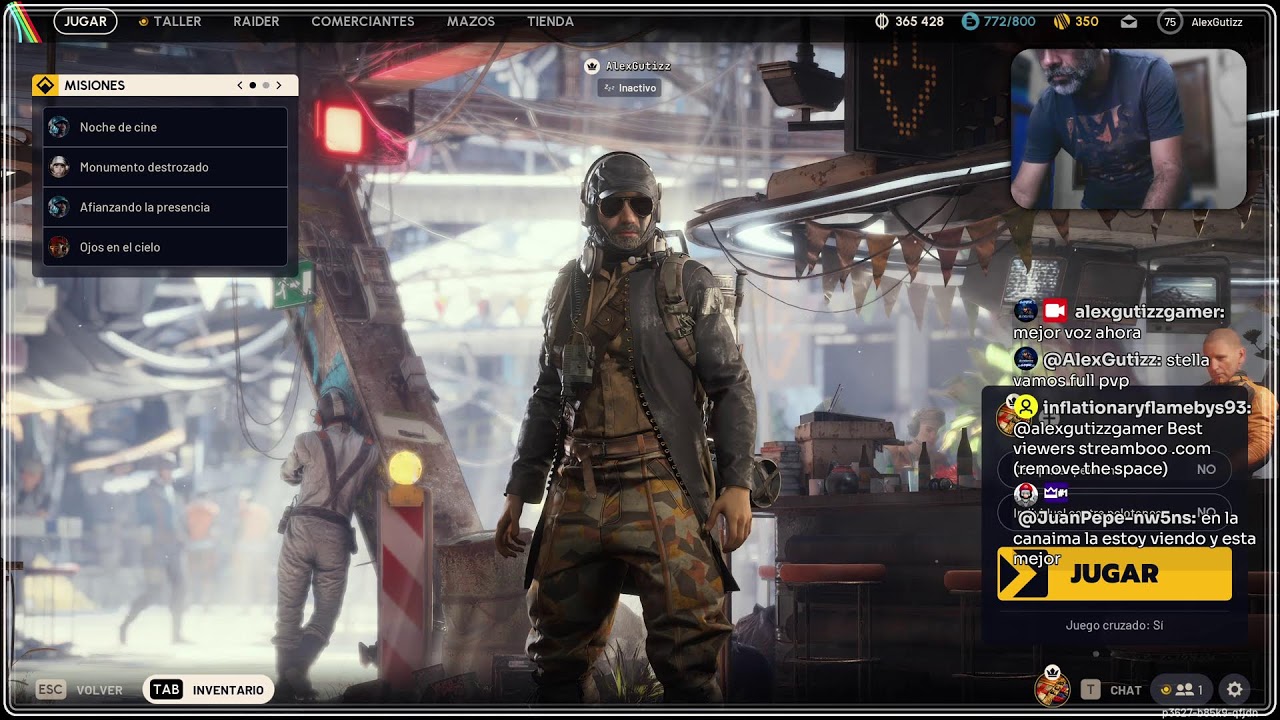Image resolution: width=1280 pixels, height=720 pixels.
Task: Select the second missions page dot
Action: (x=266, y=85)
